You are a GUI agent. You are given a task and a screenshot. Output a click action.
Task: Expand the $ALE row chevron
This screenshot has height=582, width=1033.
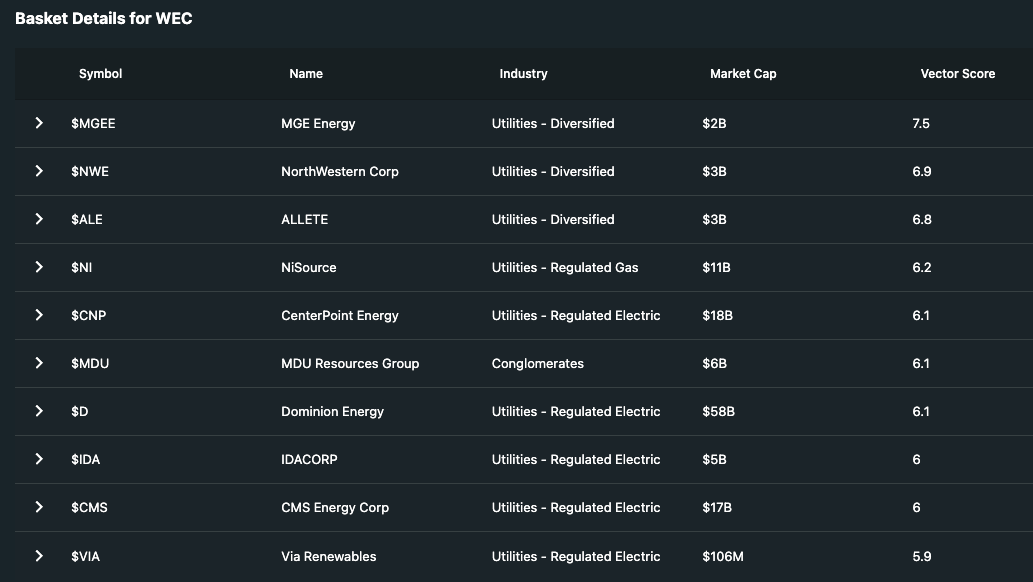[39, 219]
